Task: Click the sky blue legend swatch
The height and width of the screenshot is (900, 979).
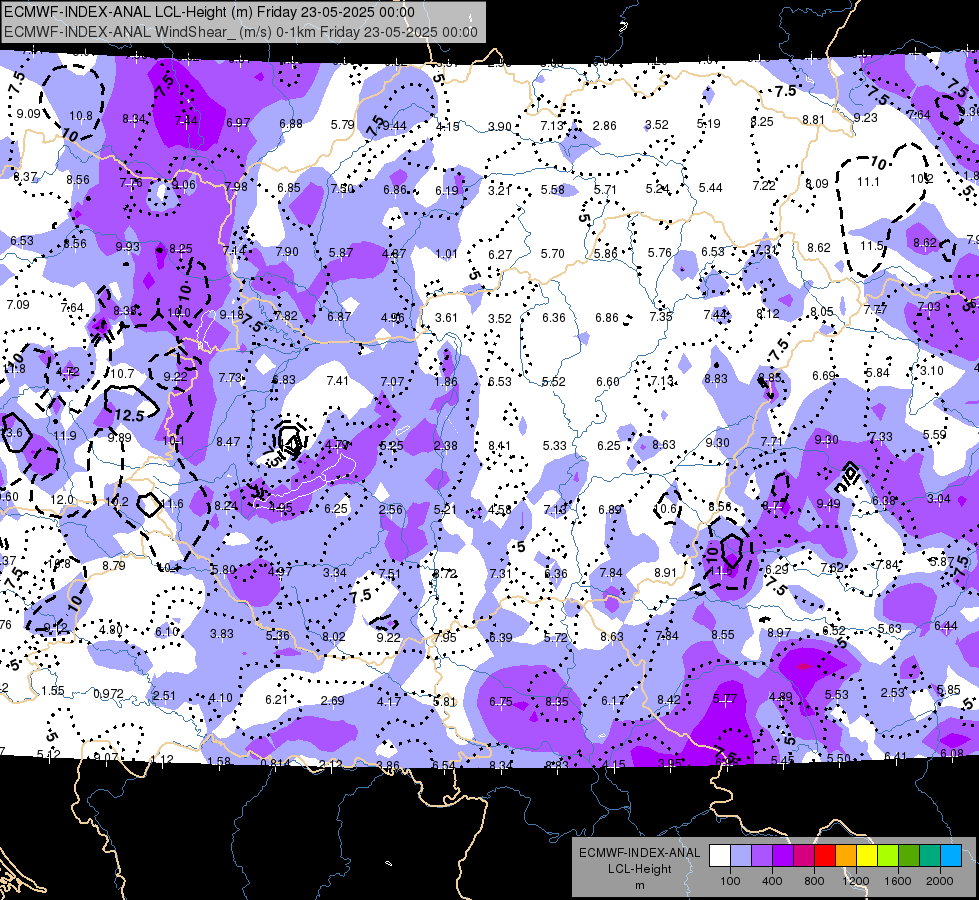Action: point(951,856)
